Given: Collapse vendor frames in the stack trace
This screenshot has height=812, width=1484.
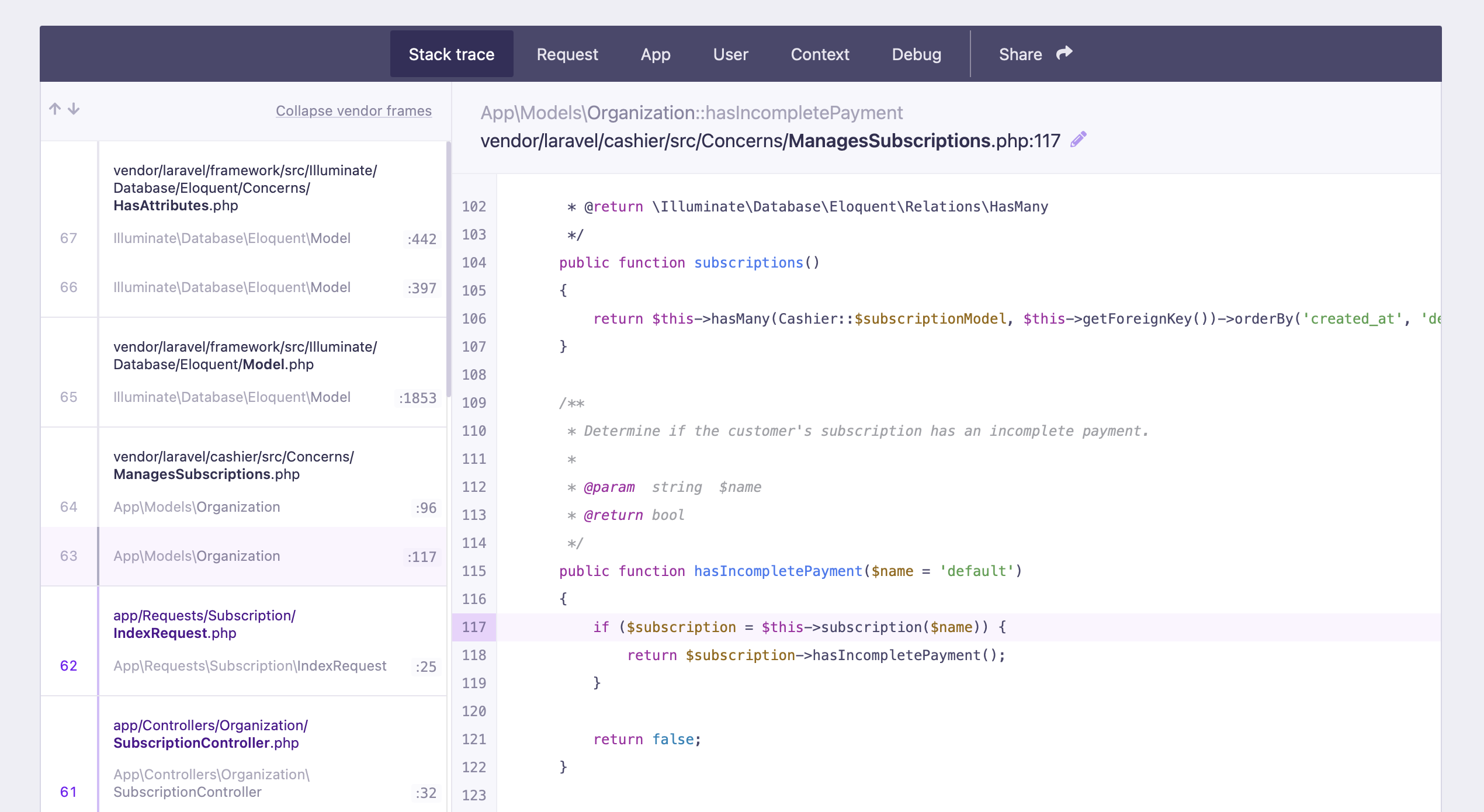Looking at the screenshot, I should pos(353,110).
